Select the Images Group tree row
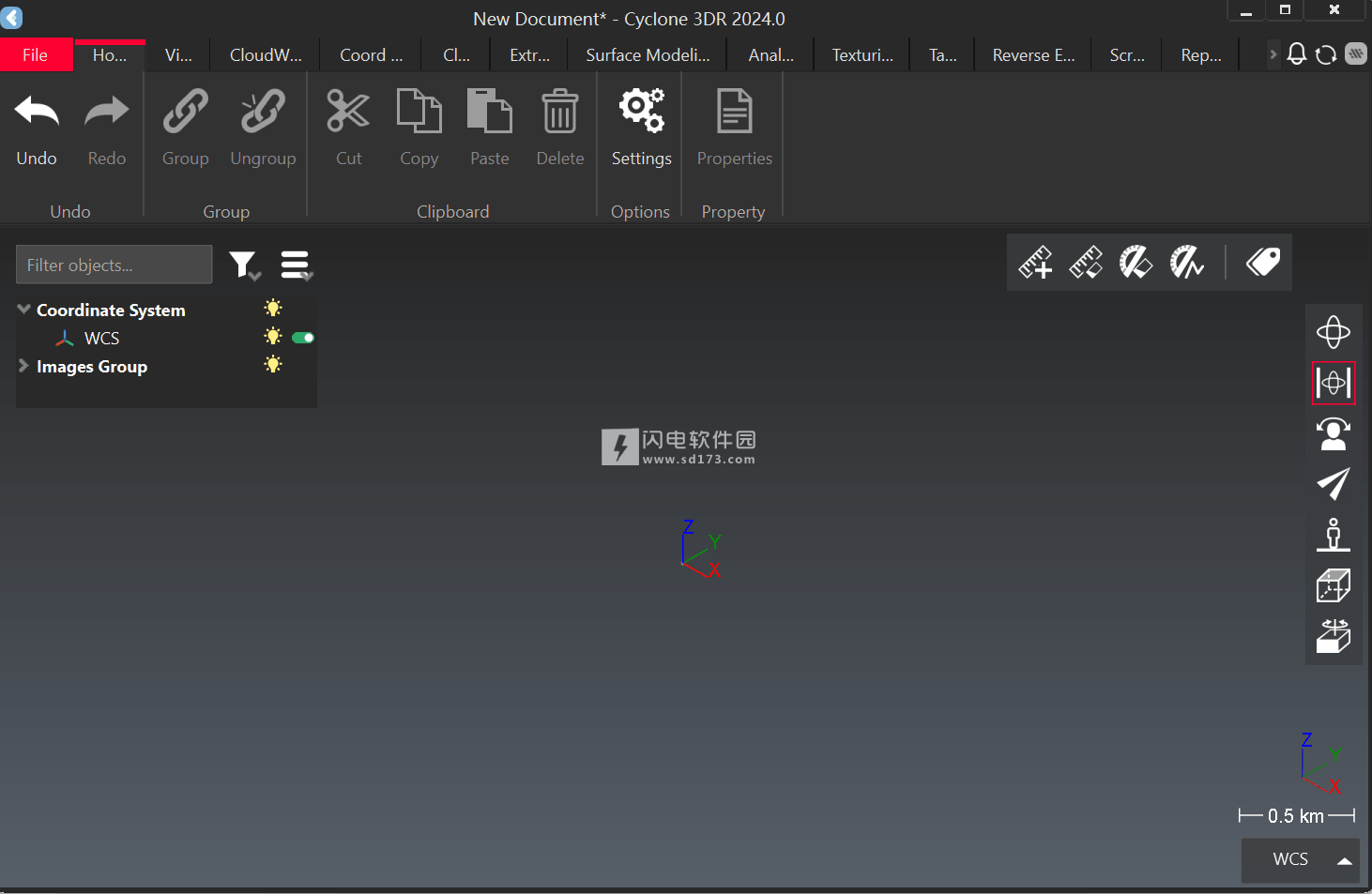 point(166,366)
